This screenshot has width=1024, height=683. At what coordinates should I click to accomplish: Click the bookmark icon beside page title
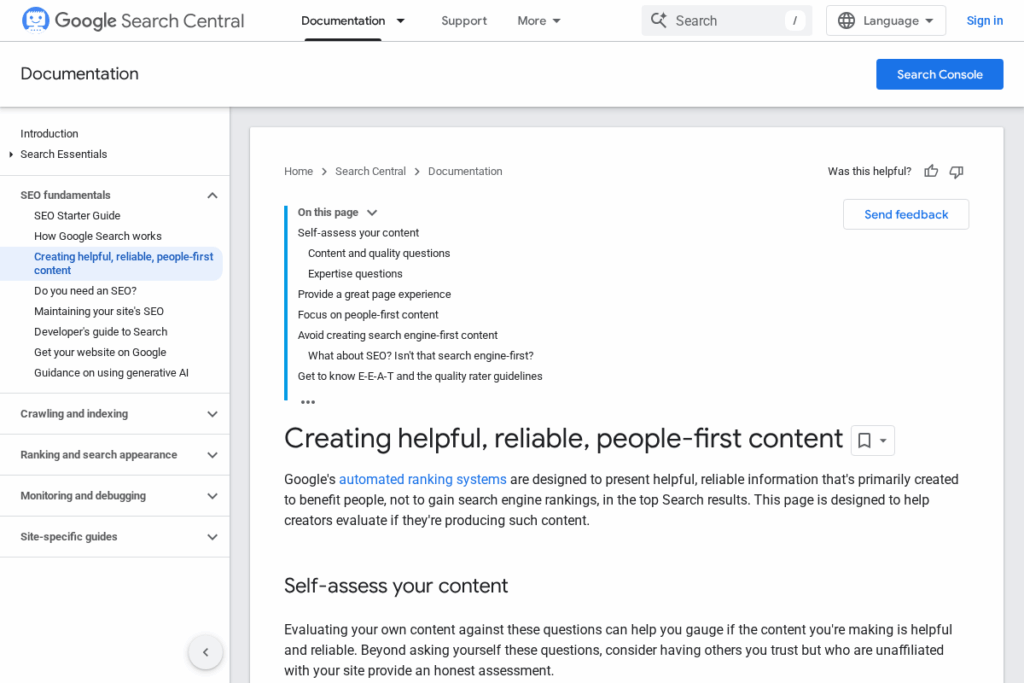[x=864, y=440]
